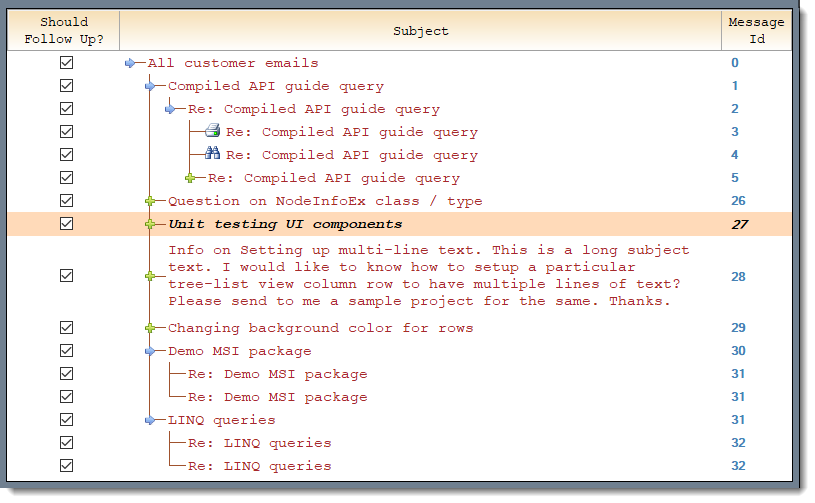Expand the green plus on message 5 reply

pos(190,178)
